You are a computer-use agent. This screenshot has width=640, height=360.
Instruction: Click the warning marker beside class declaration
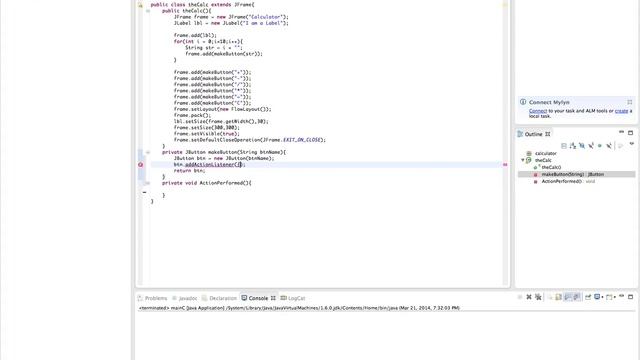140,5
